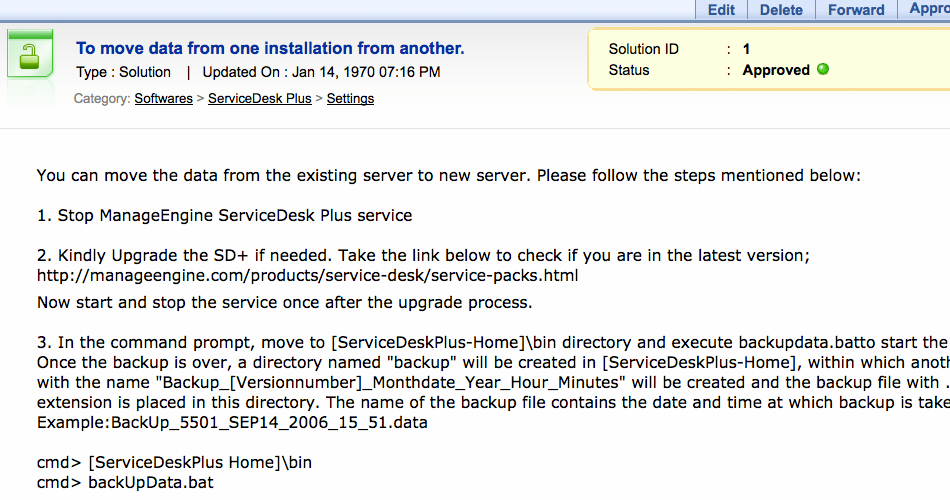Screen dimensions: 950x500
Task: Click the BackUp_5501 example filename line
Action: pos(230,423)
